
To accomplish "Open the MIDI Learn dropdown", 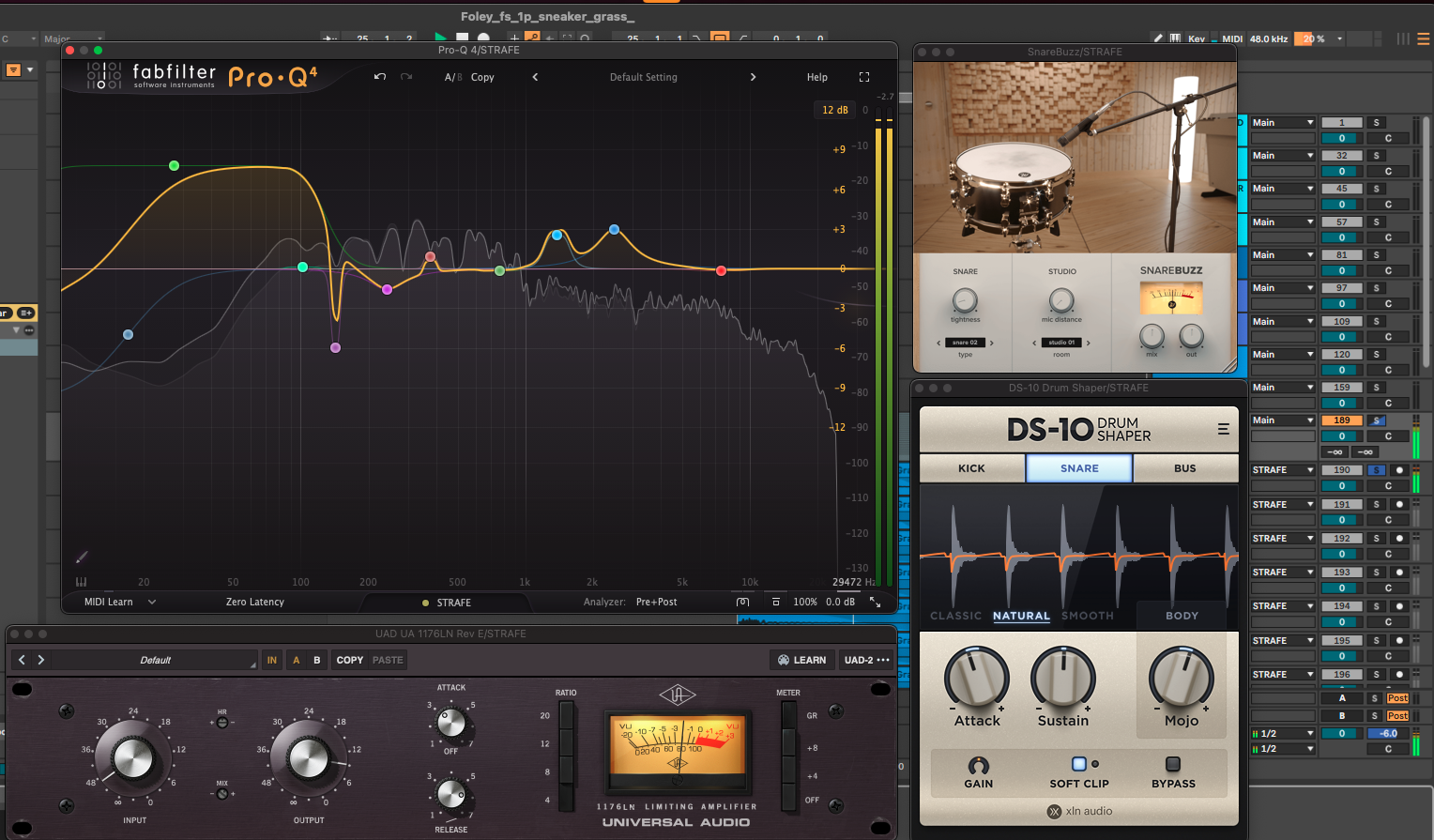I will [x=119, y=602].
